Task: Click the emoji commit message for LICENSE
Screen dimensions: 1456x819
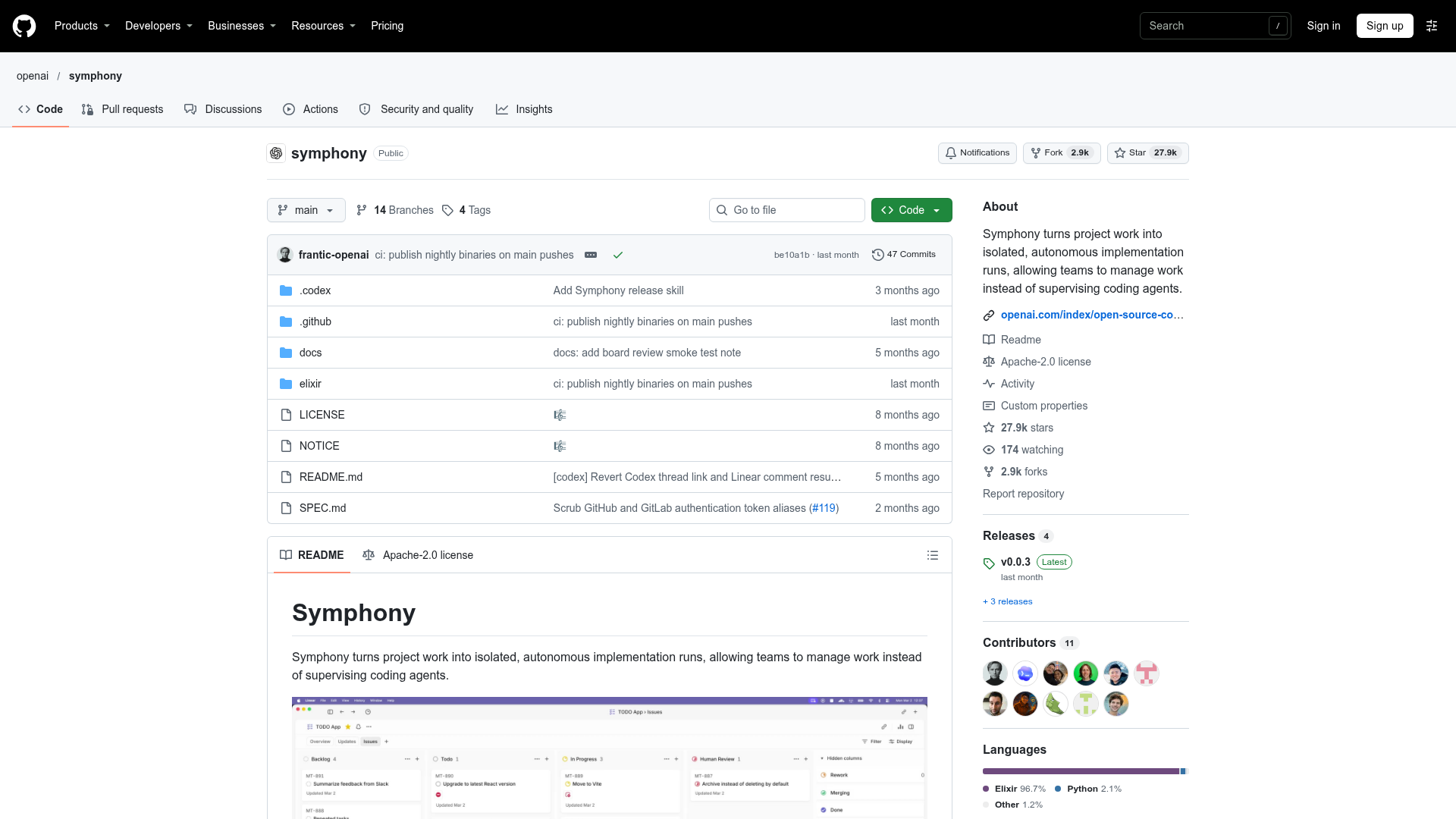Action: [560, 415]
